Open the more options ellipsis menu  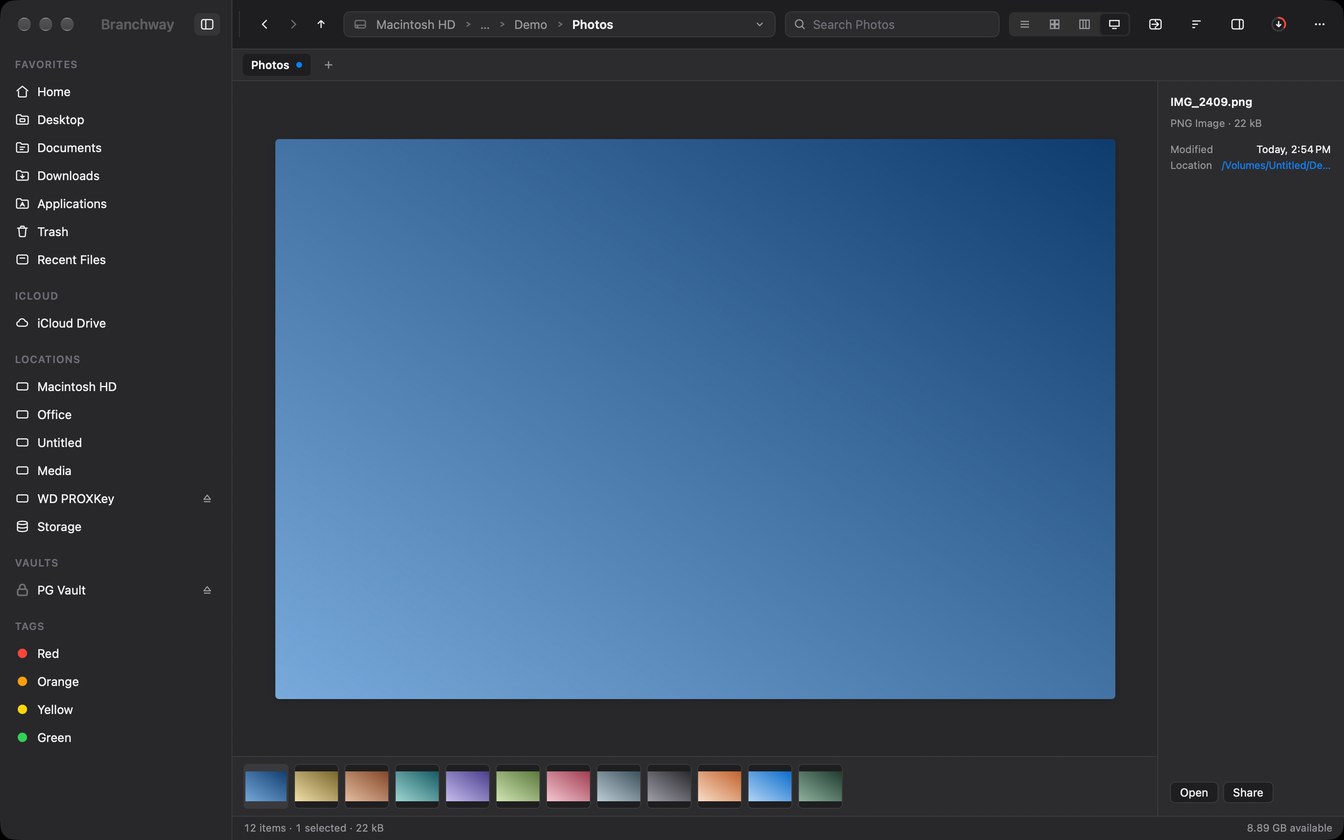click(1319, 24)
